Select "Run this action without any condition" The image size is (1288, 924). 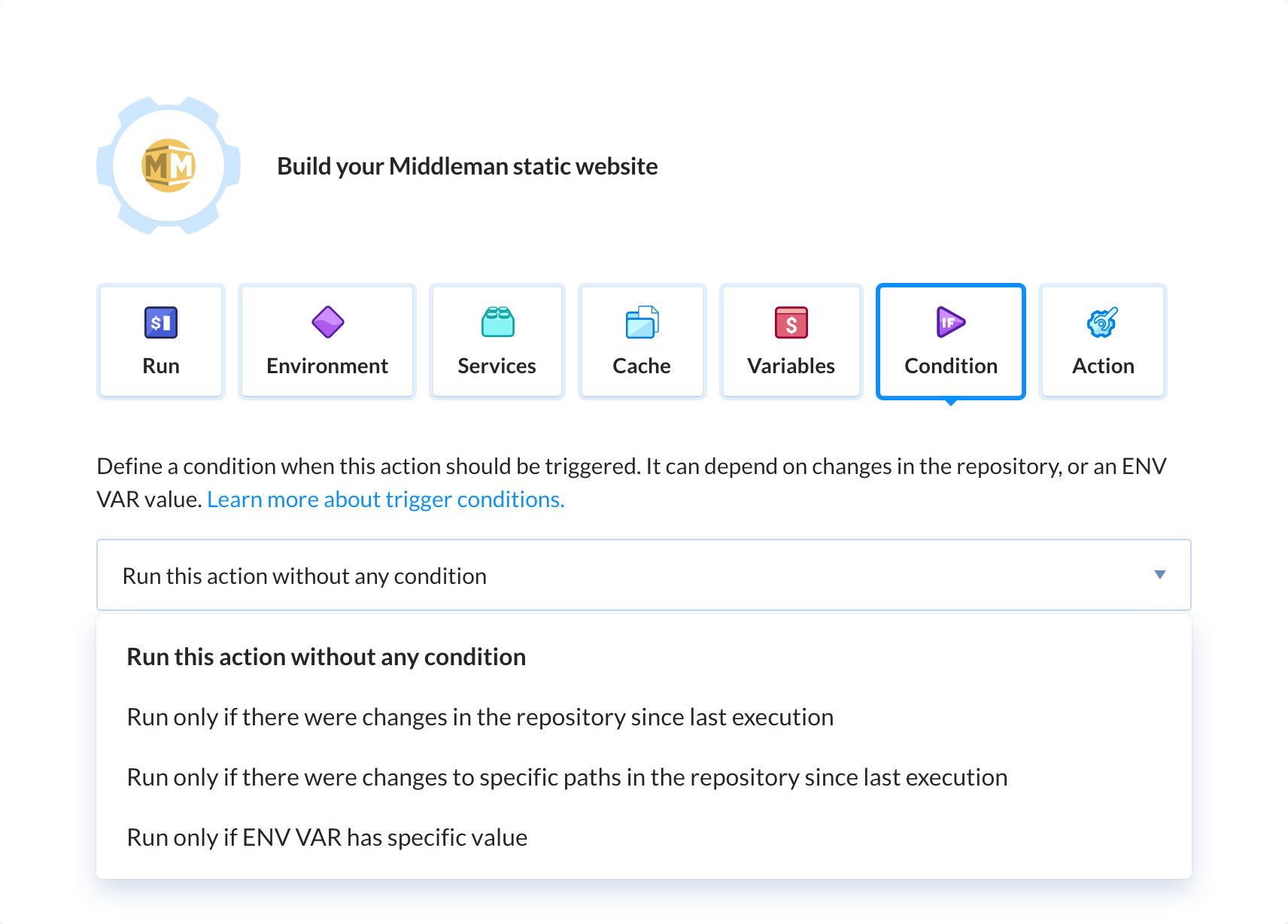(x=326, y=655)
